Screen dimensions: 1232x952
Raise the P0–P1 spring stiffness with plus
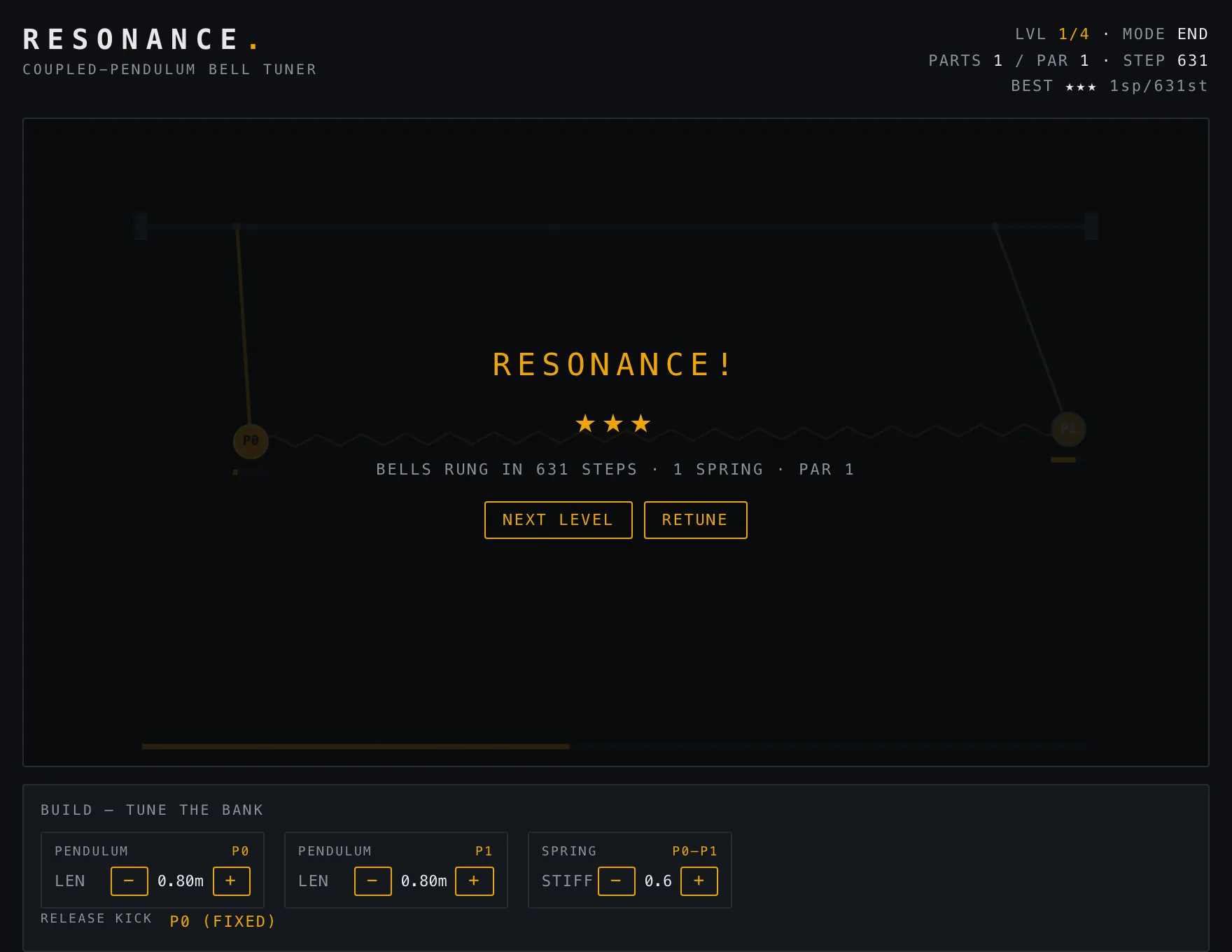pyautogui.click(x=699, y=881)
